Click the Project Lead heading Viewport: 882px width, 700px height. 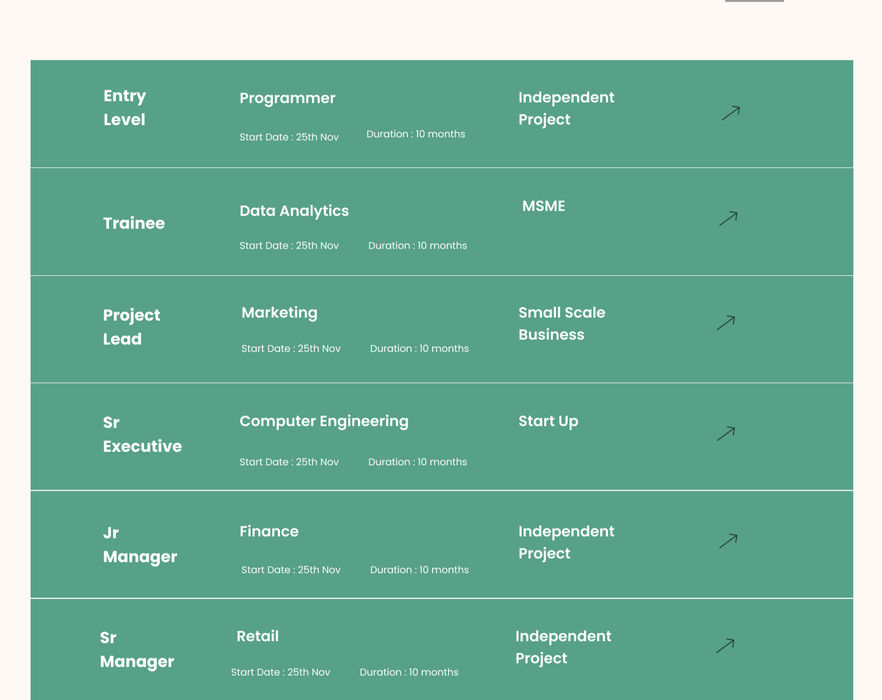coord(131,327)
